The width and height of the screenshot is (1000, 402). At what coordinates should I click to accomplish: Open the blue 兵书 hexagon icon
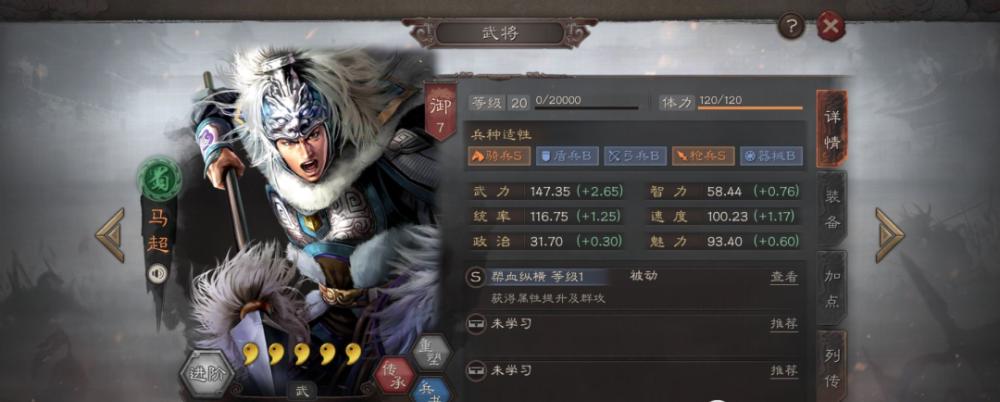click(431, 390)
